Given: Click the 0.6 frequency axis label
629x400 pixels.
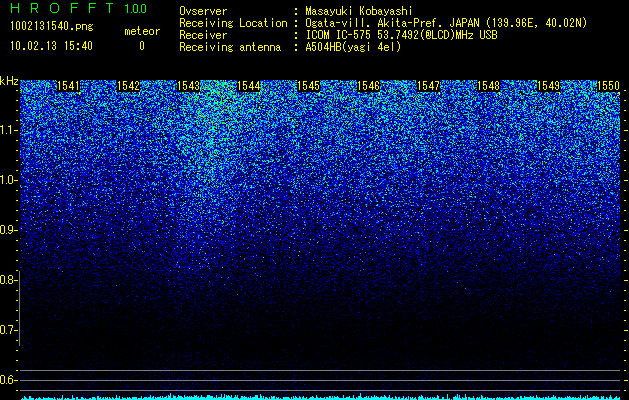Looking at the screenshot, I should [8, 380].
